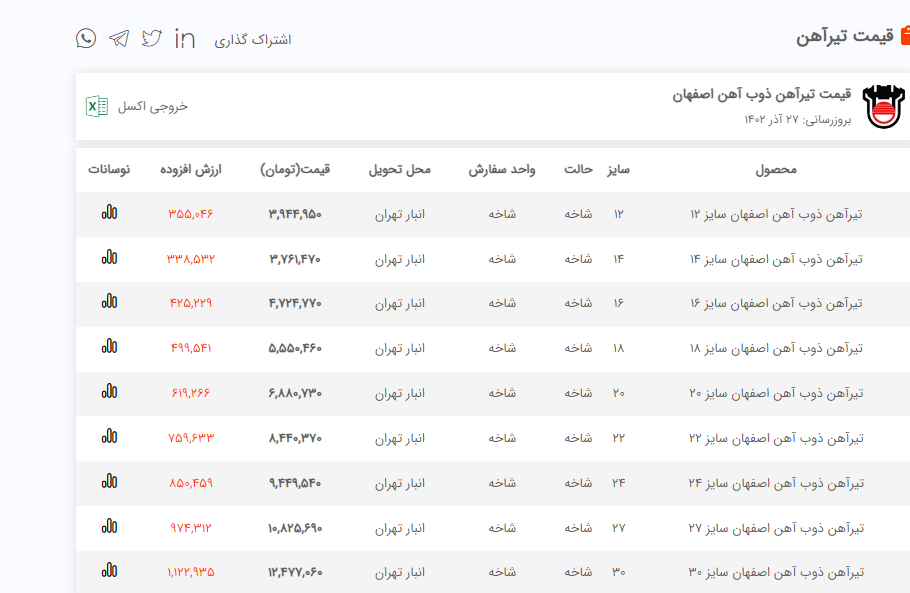Open تیرآهن ذوب آهن اصفهان سایز 18 product
Screen dimensions: 910x593
776,349
